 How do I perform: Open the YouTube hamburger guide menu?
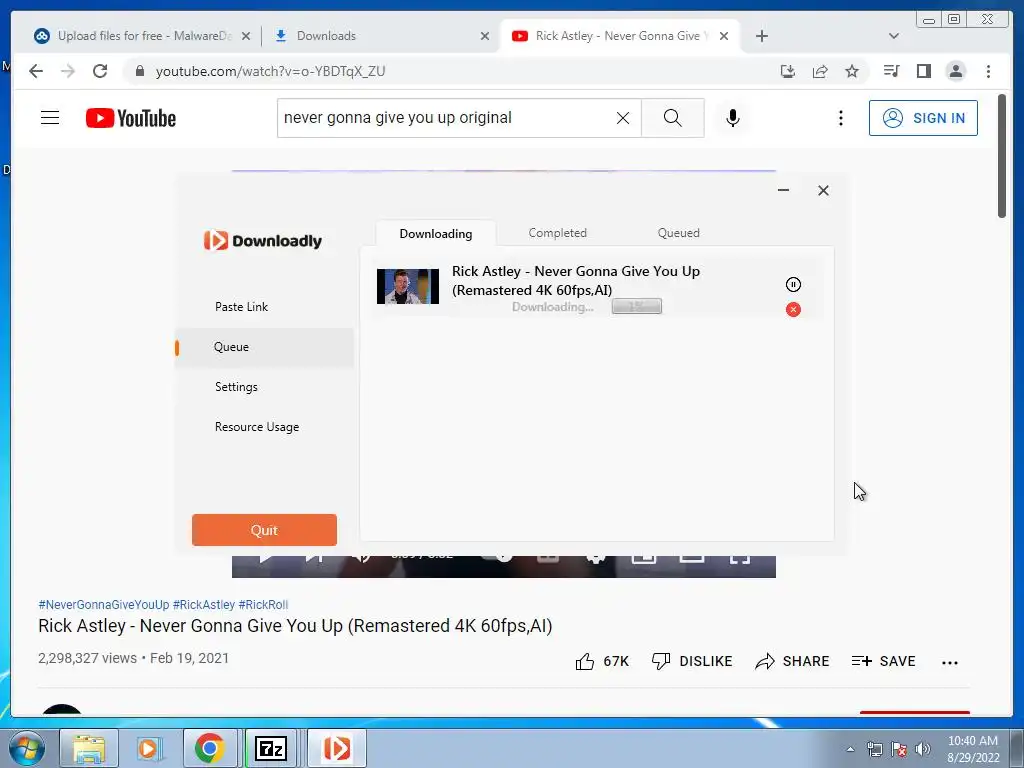pos(50,118)
